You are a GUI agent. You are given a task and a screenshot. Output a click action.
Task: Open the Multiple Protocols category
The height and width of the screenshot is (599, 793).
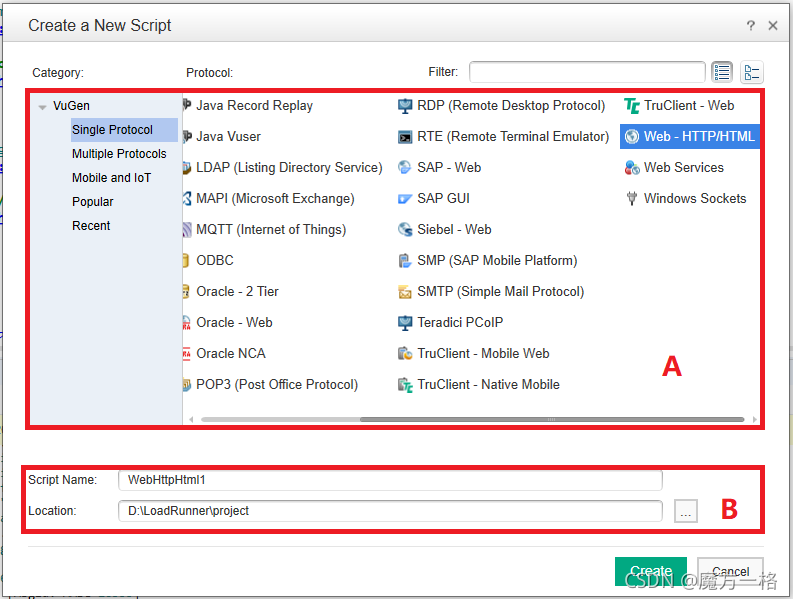pos(119,154)
